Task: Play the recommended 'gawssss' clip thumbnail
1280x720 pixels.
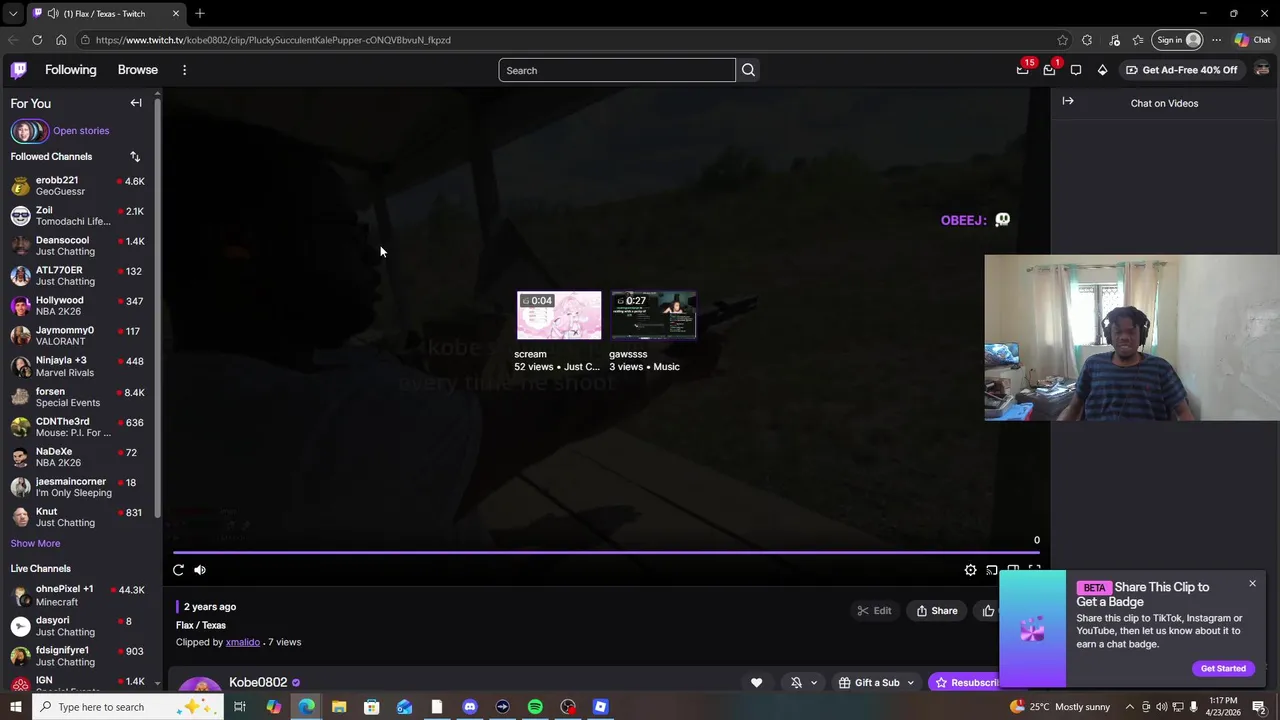Action: tap(653, 316)
